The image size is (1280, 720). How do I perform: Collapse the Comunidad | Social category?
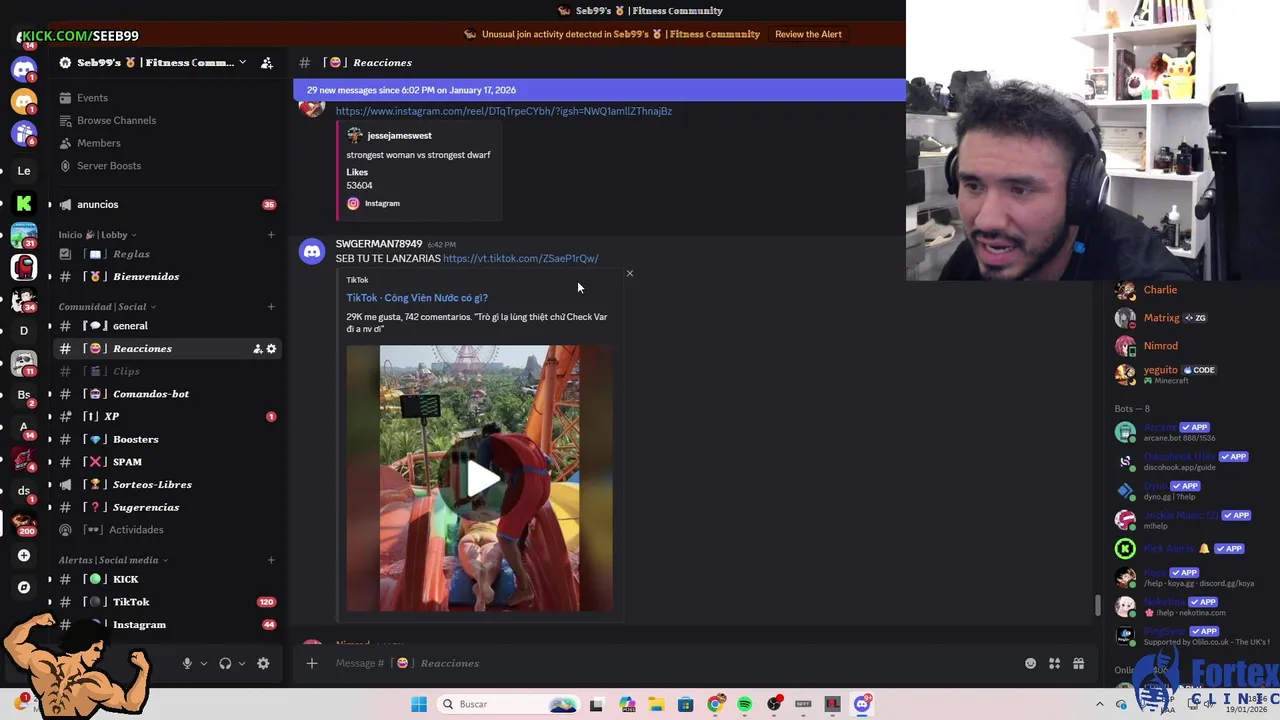(107, 307)
